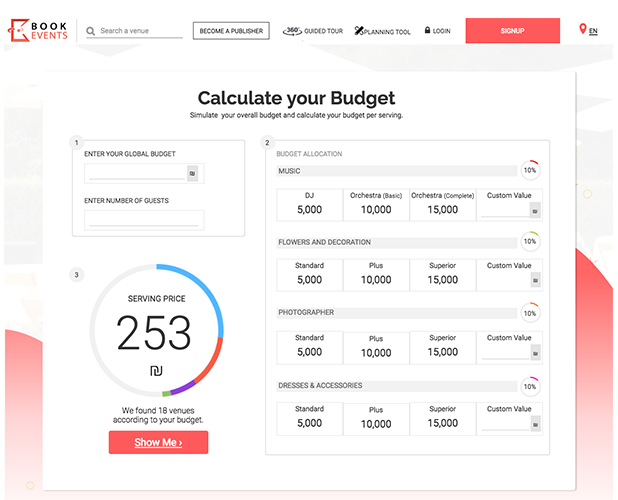This screenshot has width=618, height=500.
Task: Click Music 10% percentage dial
Action: (x=530, y=170)
